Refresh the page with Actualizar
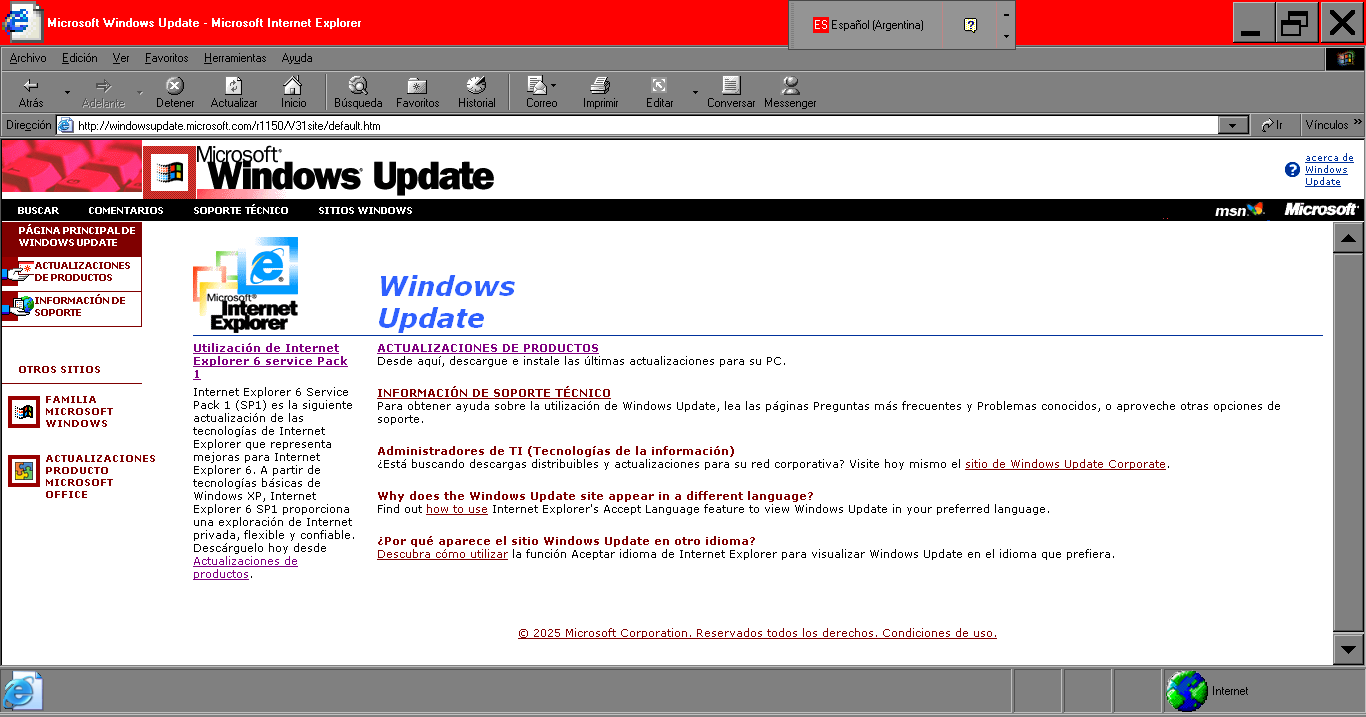Viewport: 1366px width, 717px height. pos(233,91)
